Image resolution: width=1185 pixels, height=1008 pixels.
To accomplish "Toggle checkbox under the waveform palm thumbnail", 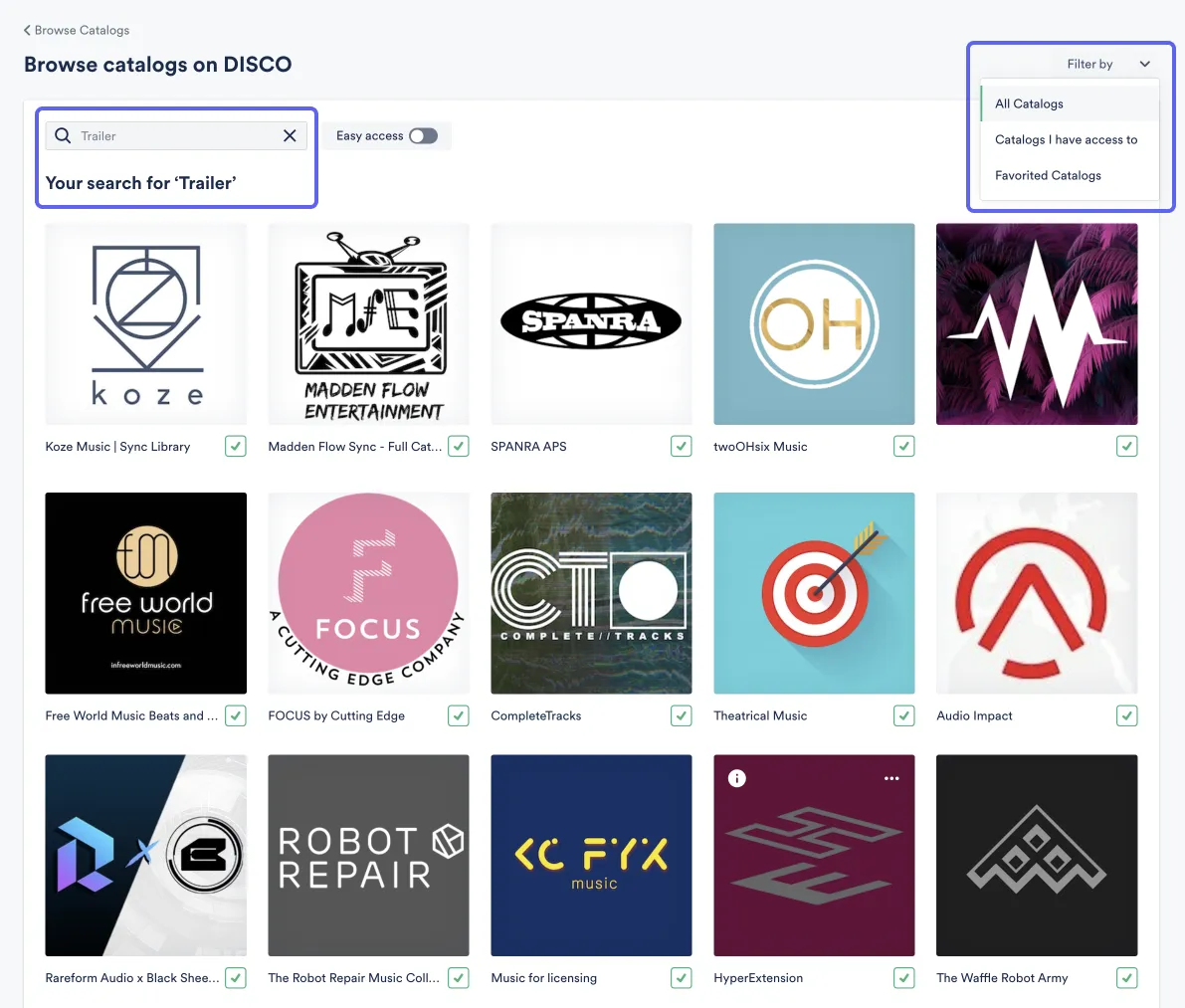I will point(1127,447).
